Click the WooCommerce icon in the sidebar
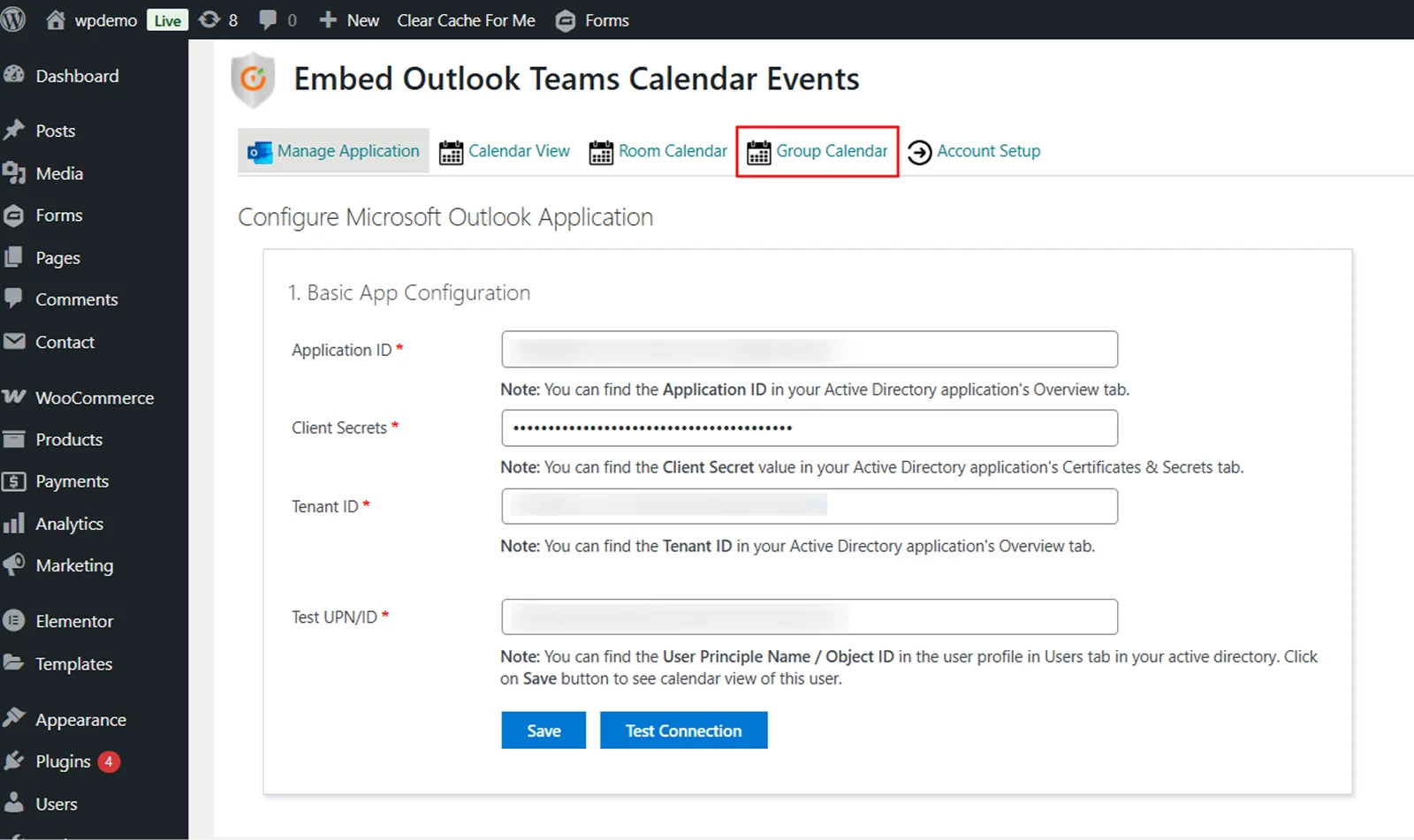This screenshot has height=840, width=1414. coord(15,397)
